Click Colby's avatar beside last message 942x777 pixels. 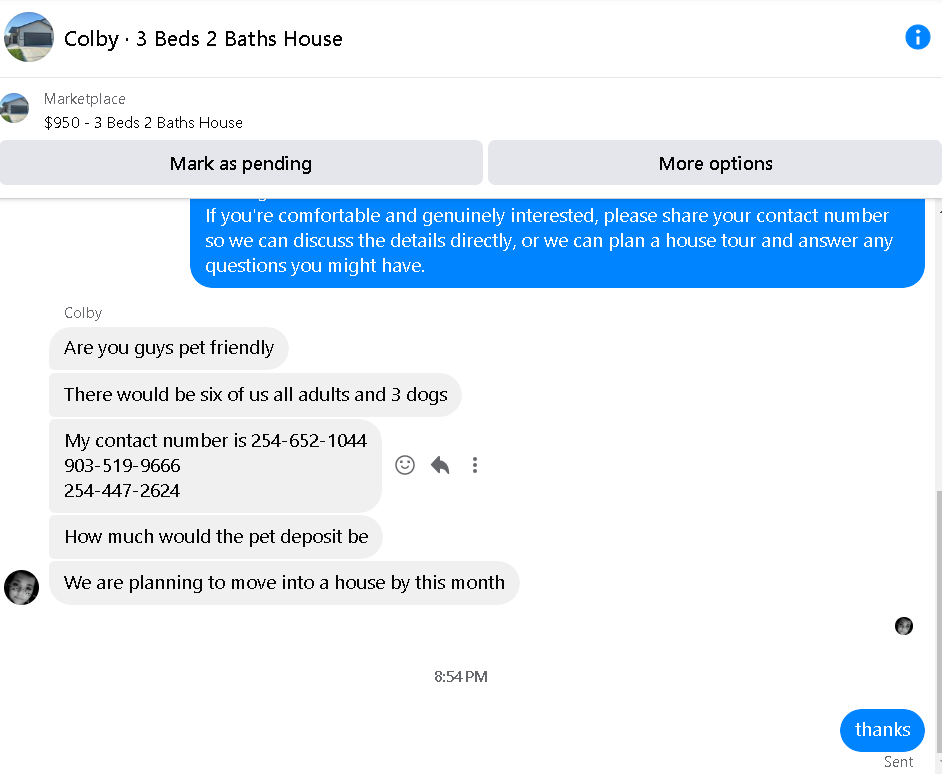pyautogui.click(x=22, y=587)
